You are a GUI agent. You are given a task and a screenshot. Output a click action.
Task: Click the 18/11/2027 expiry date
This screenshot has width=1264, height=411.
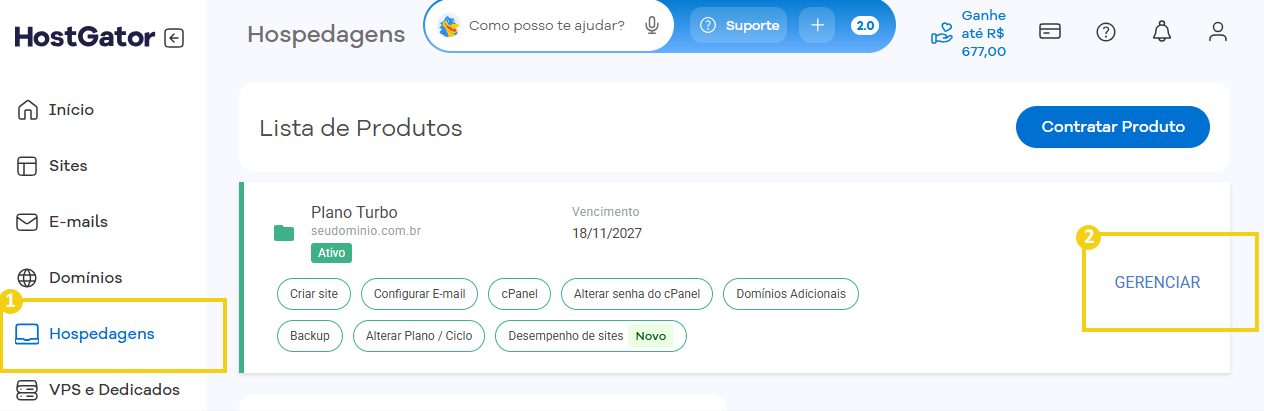pos(607,233)
